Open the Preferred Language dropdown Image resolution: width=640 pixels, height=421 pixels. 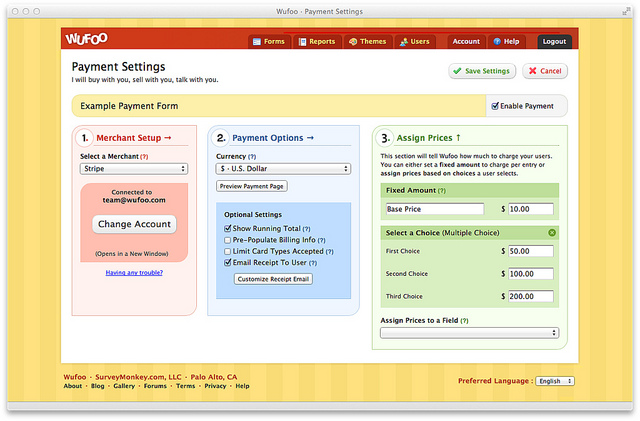point(555,381)
